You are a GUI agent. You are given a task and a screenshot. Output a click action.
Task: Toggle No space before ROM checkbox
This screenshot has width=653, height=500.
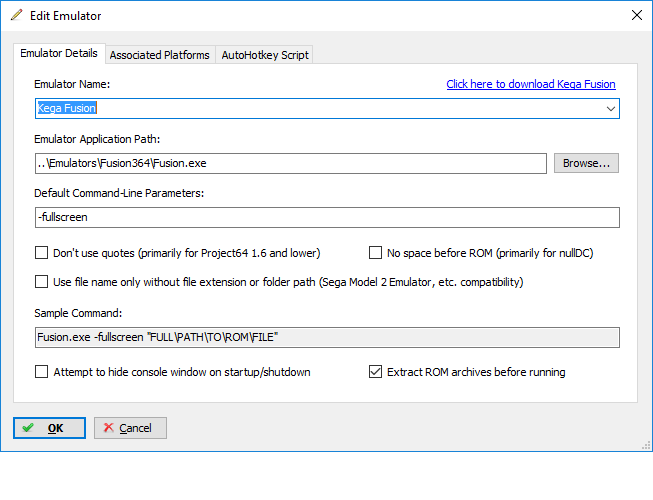[x=375, y=253]
